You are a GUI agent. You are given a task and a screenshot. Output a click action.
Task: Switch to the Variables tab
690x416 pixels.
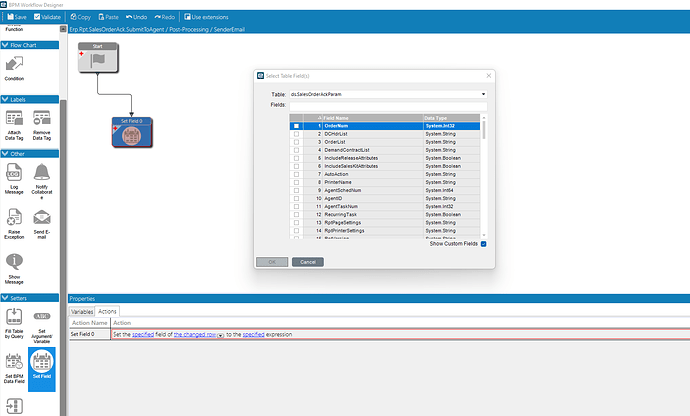(x=82, y=312)
